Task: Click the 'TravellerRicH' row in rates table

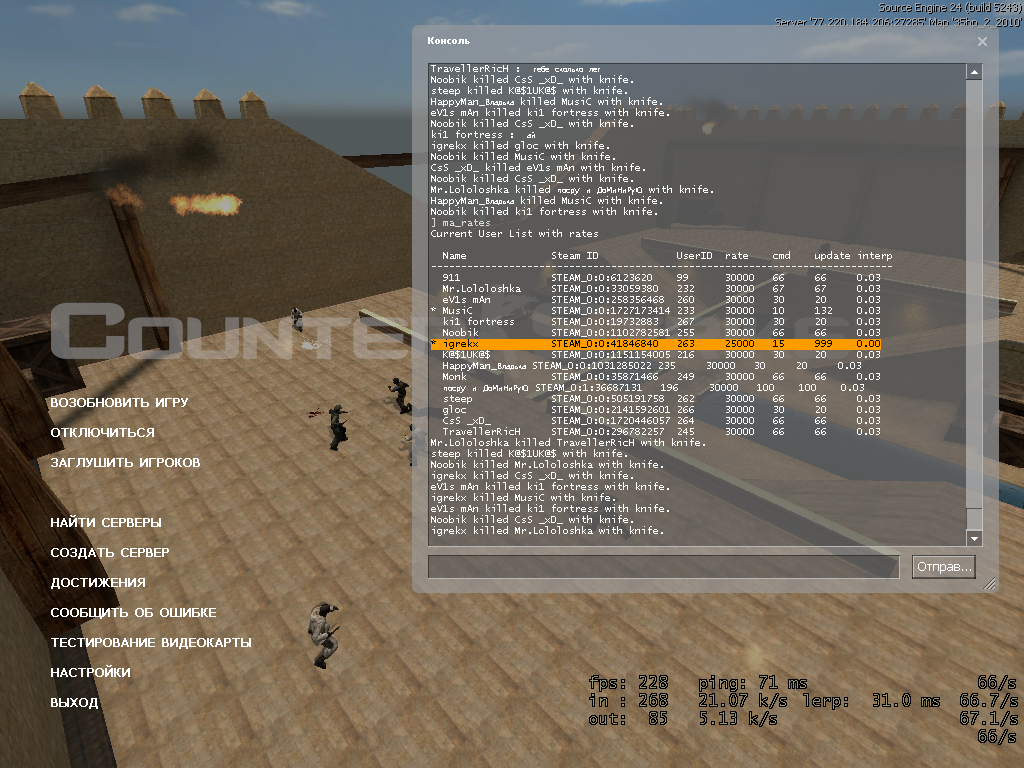Action: pyautogui.click(x=661, y=432)
